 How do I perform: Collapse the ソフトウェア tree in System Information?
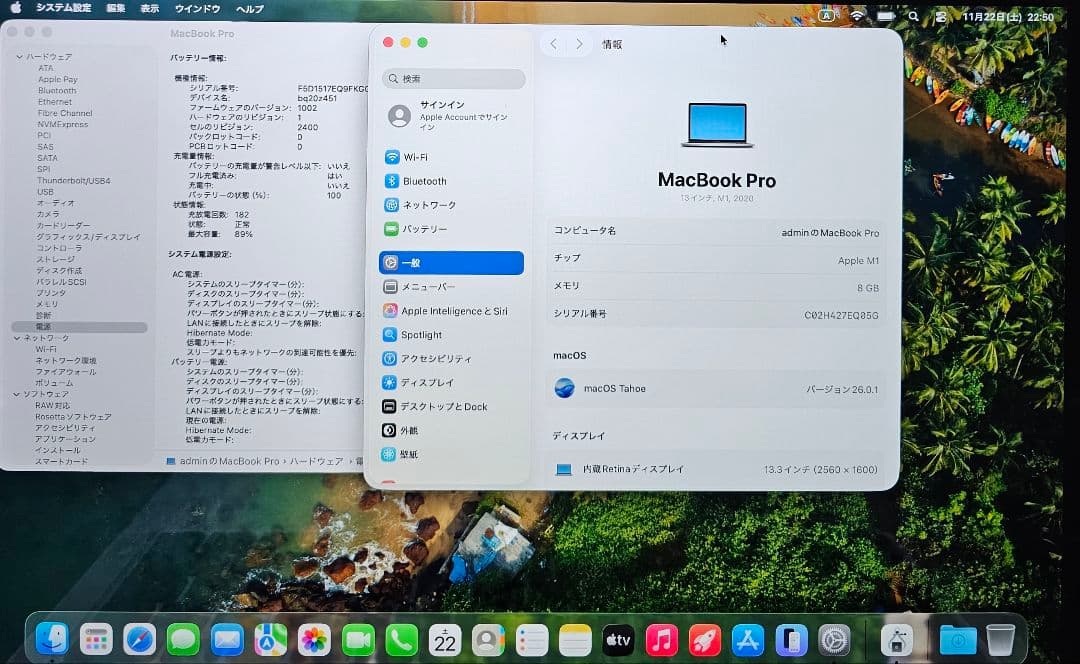coord(18,392)
